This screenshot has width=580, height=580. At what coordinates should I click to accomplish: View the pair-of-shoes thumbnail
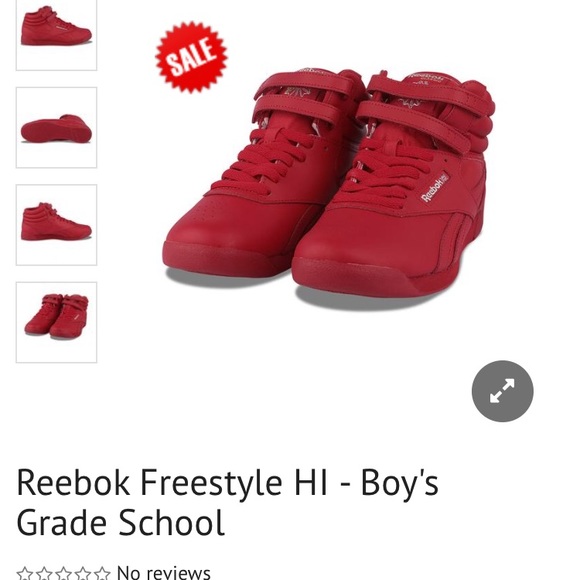[x=56, y=322]
